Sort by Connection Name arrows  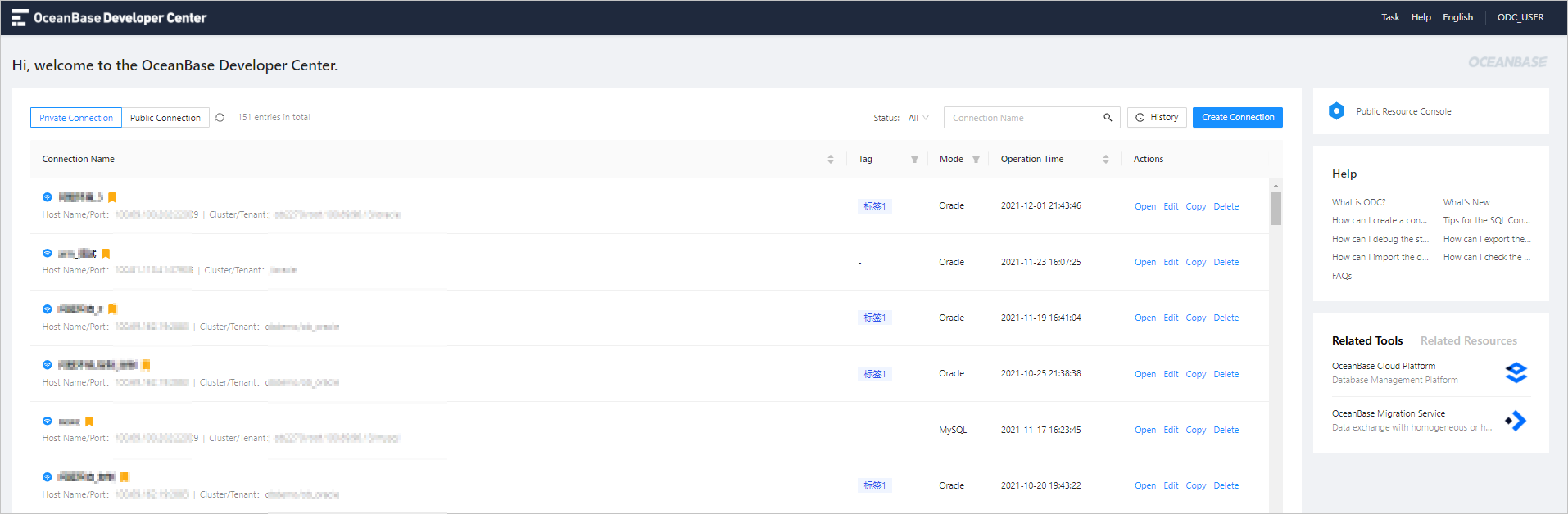(x=831, y=160)
